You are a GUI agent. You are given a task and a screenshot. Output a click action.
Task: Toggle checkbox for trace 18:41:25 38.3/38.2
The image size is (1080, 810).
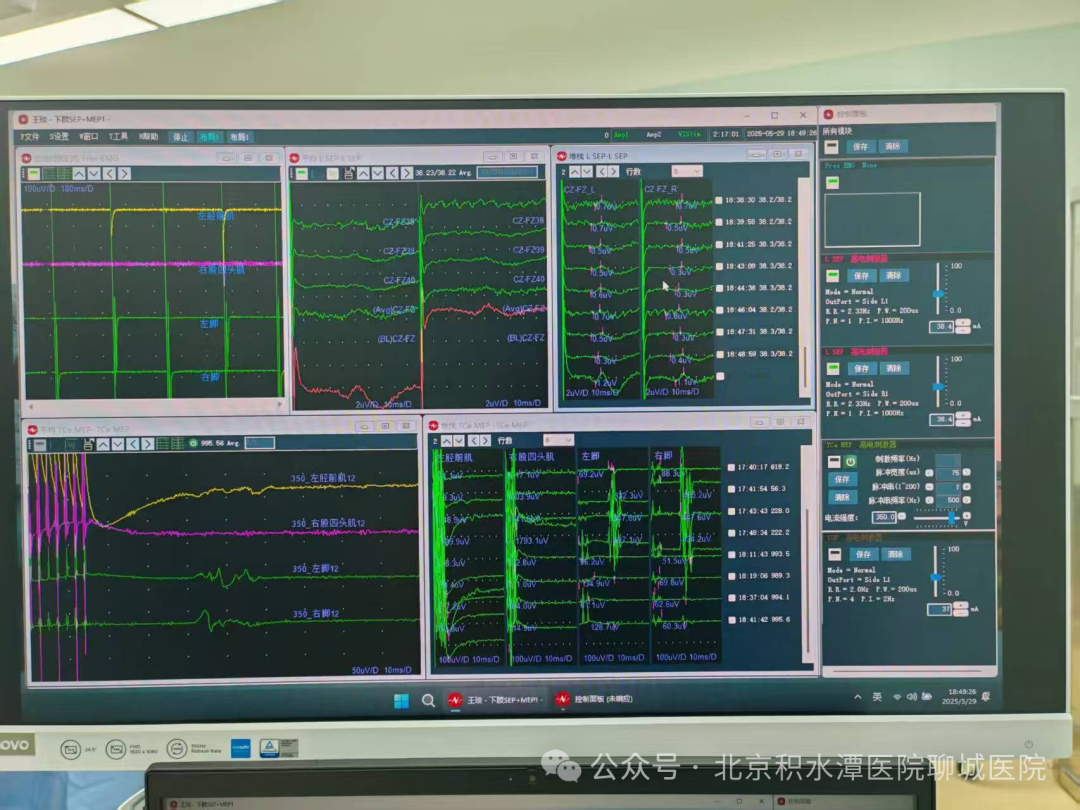coord(719,244)
